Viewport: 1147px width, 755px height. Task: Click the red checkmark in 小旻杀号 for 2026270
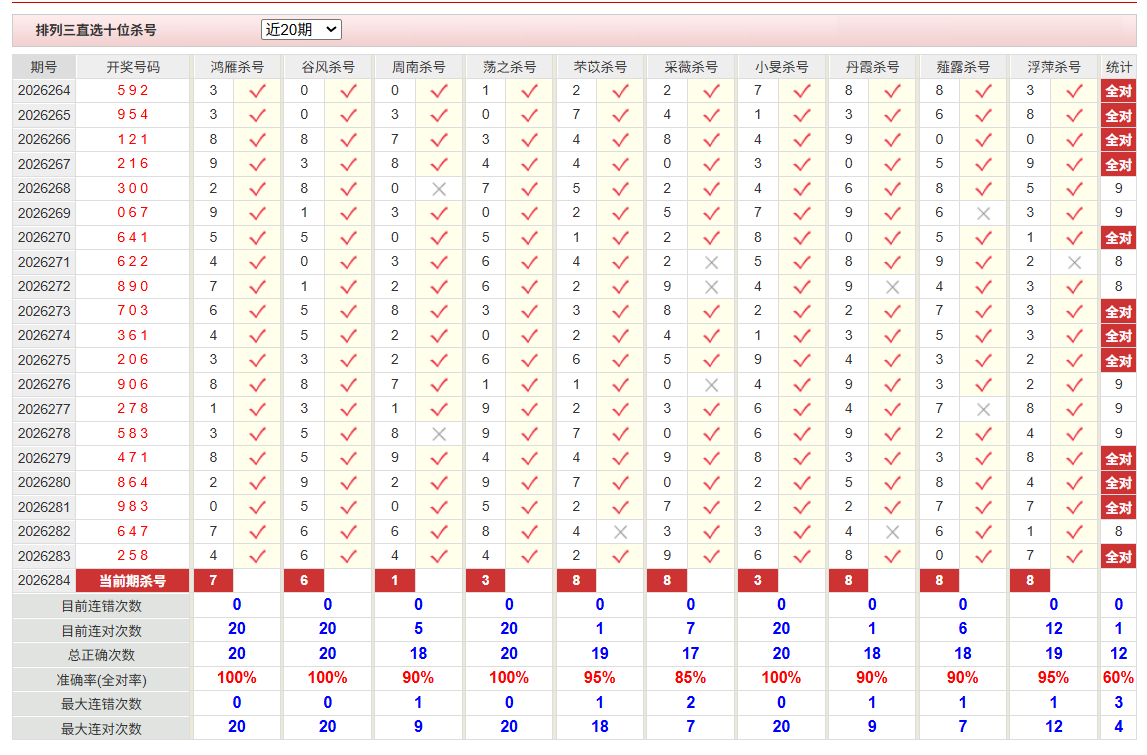click(802, 238)
